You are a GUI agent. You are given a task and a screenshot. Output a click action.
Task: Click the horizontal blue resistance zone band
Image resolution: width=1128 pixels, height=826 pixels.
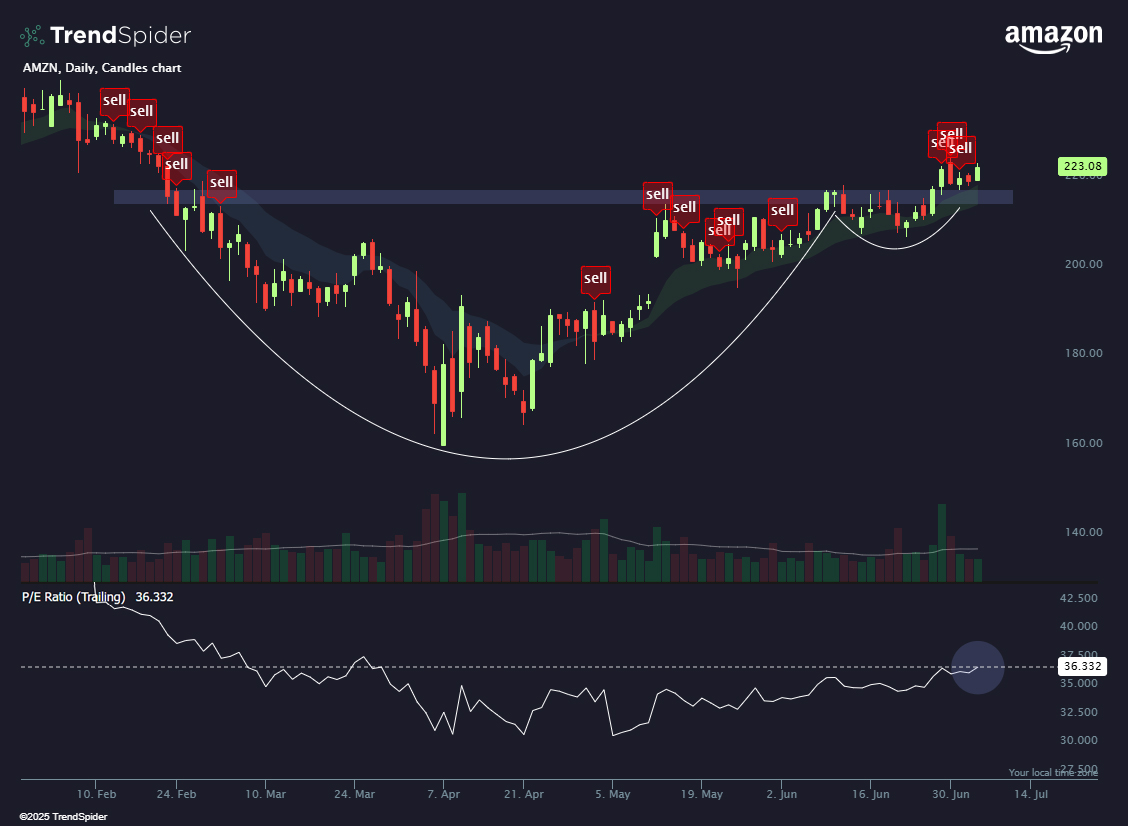click(563, 197)
